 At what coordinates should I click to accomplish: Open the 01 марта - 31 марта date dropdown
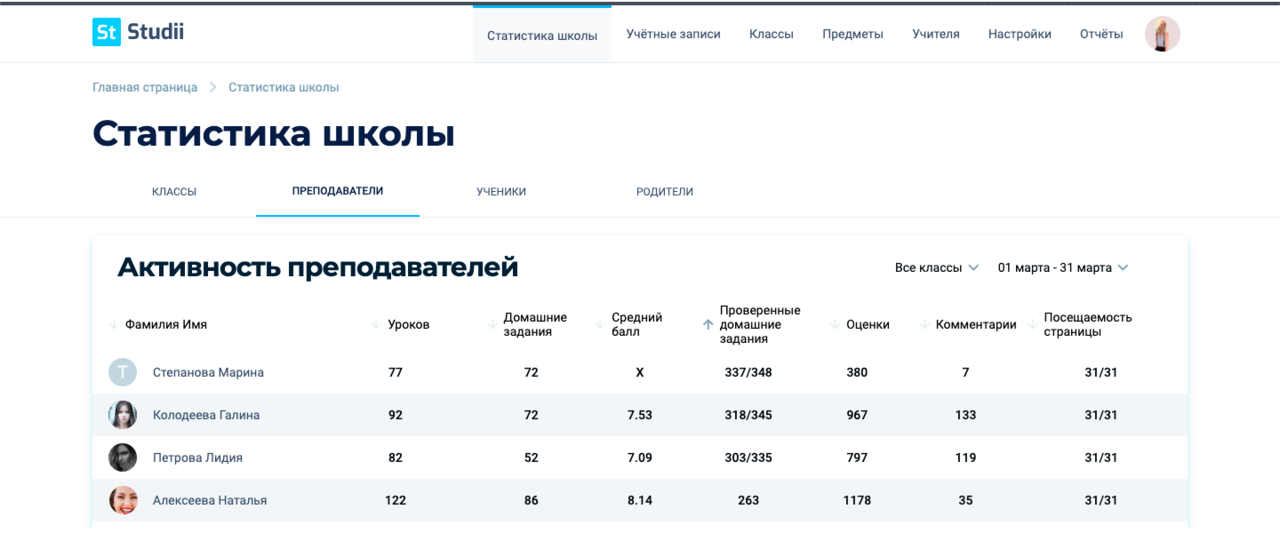(1063, 268)
